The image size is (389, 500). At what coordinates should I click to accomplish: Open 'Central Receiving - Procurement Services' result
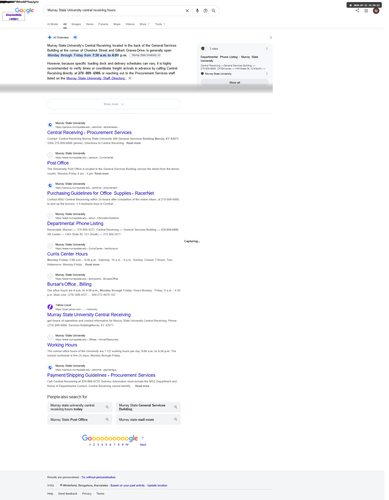click(89, 132)
